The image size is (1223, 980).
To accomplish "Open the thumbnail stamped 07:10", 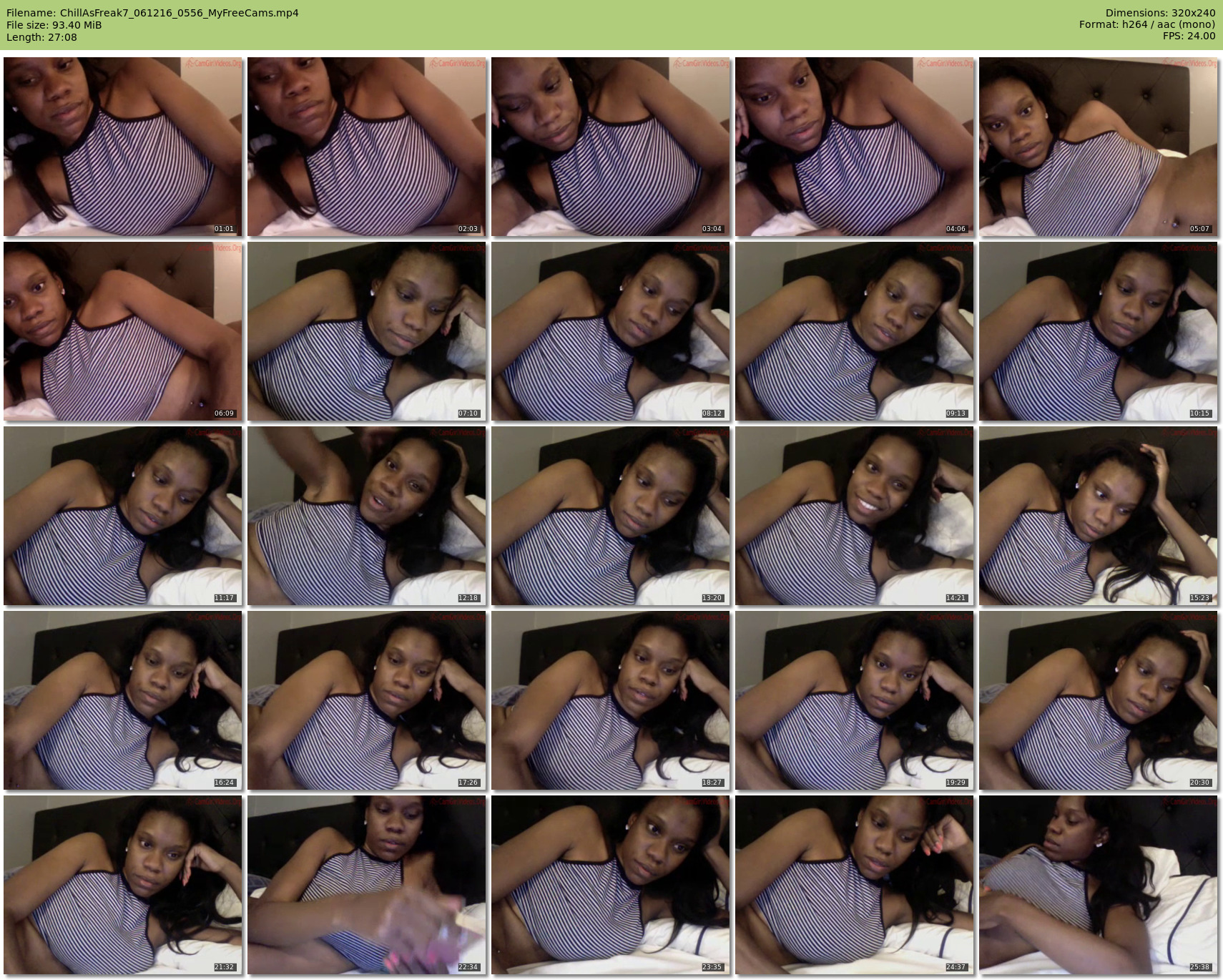I will [367, 331].
